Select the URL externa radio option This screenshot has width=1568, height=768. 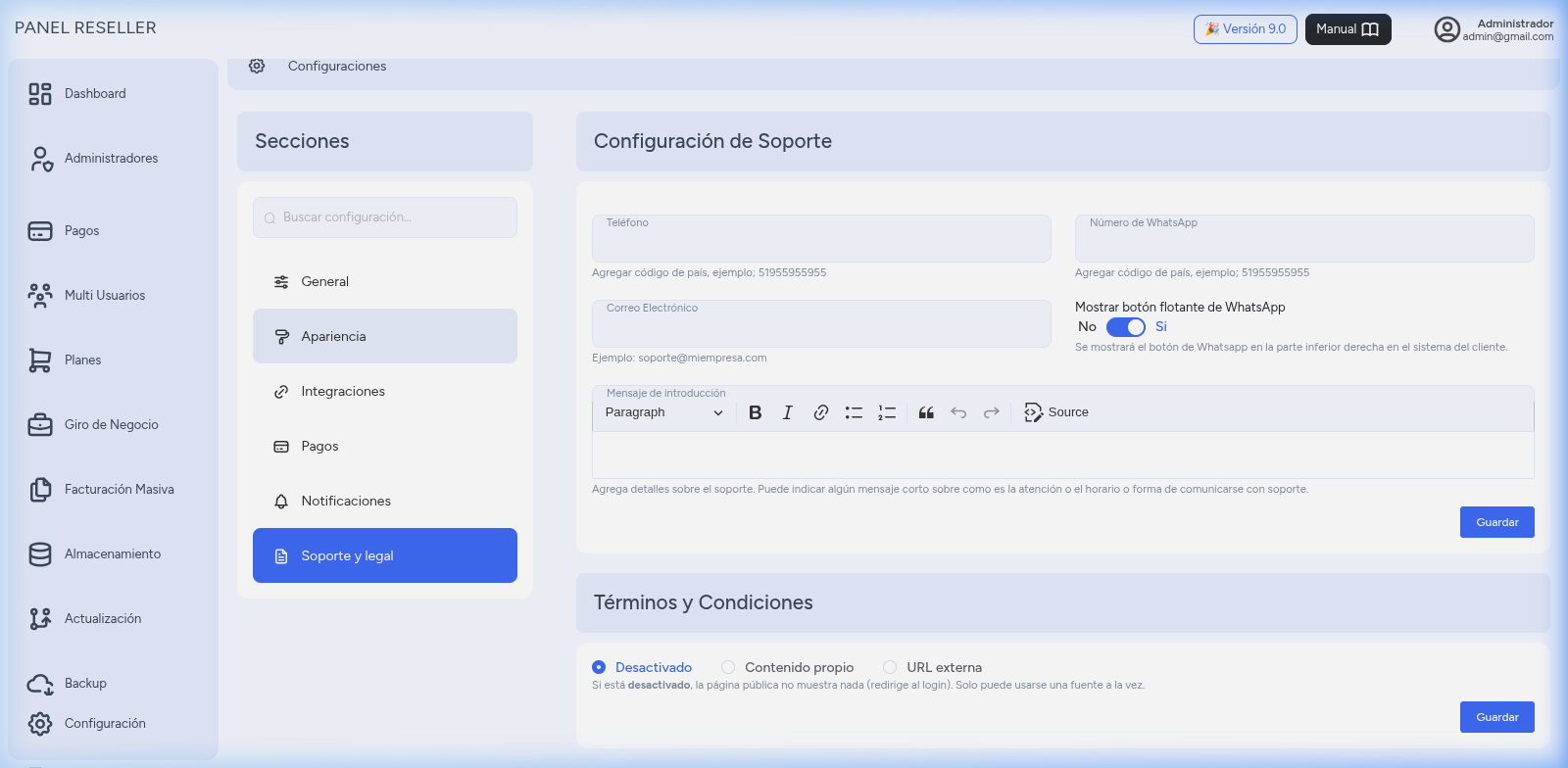coord(890,667)
